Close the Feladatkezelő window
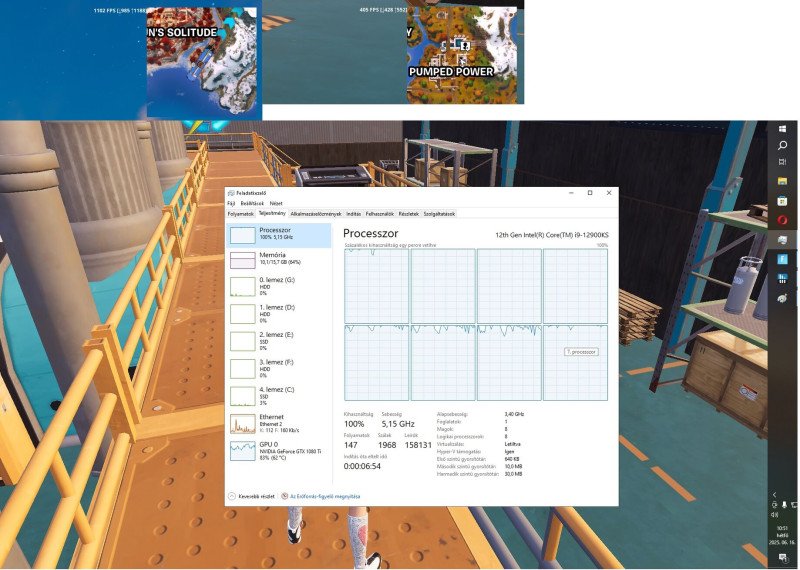The width and height of the screenshot is (800, 570). pyautogui.click(x=609, y=193)
